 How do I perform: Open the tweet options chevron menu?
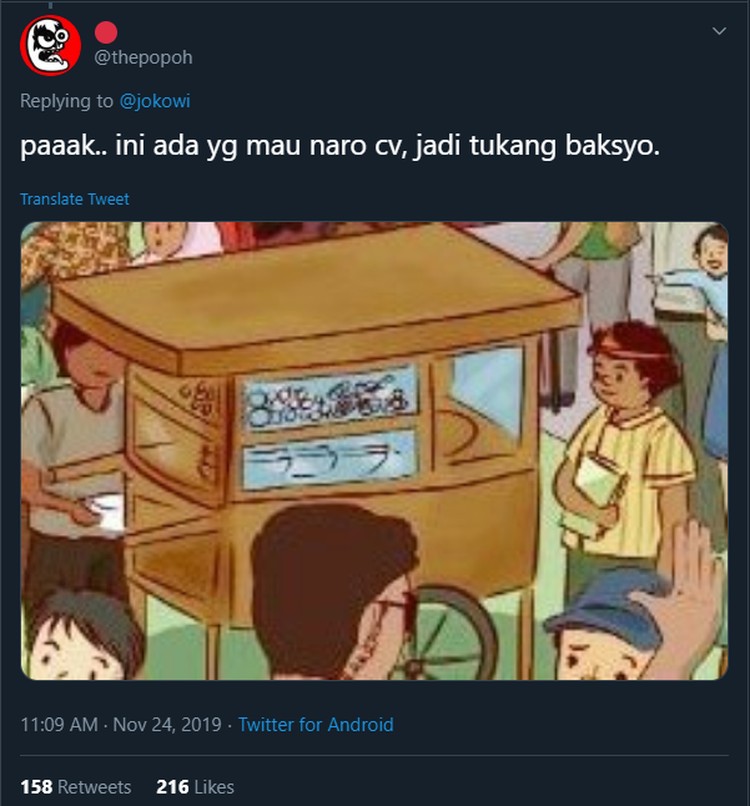(x=719, y=31)
